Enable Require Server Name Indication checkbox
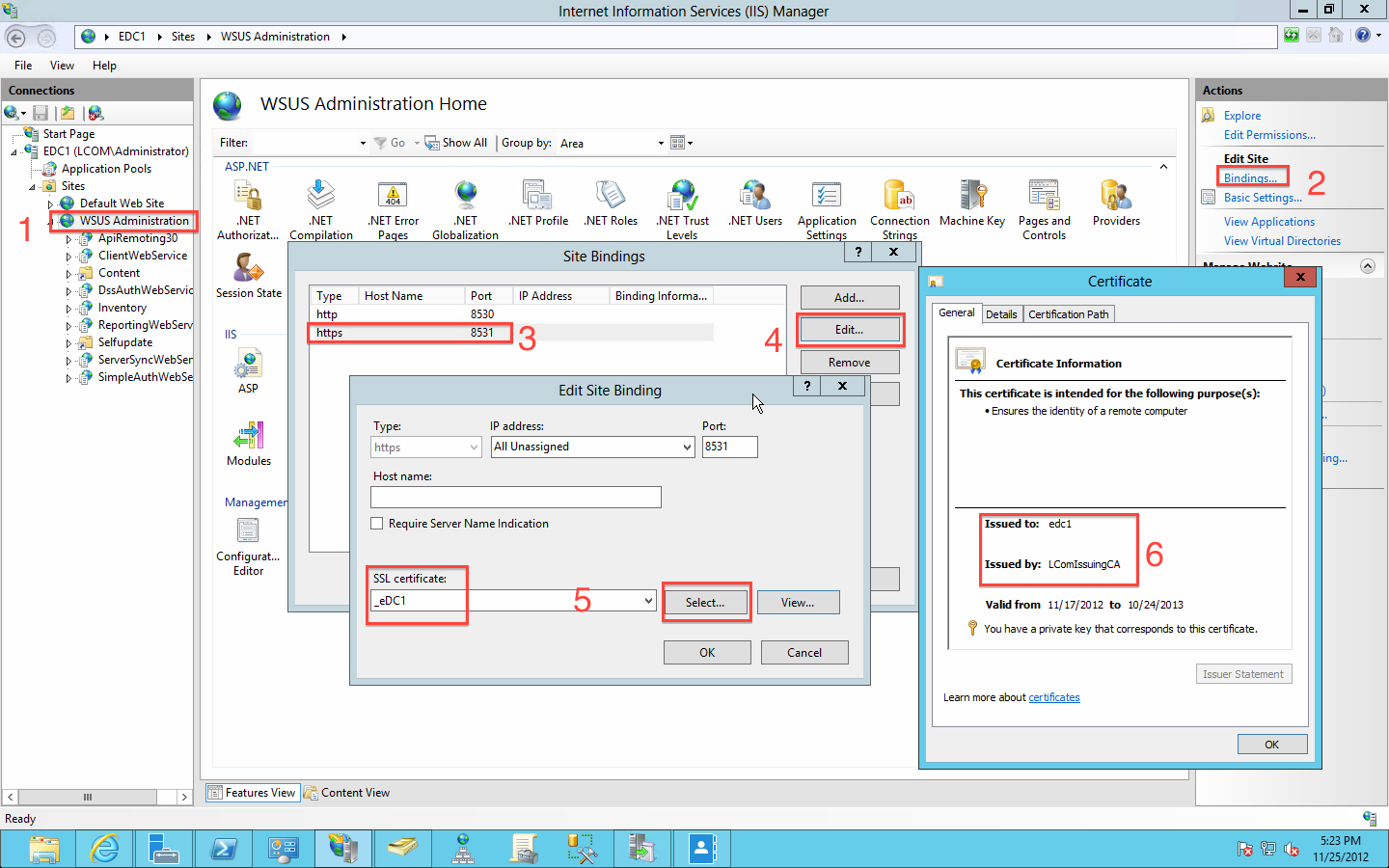Viewport: 1389px width, 868px height. (x=377, y=524)
